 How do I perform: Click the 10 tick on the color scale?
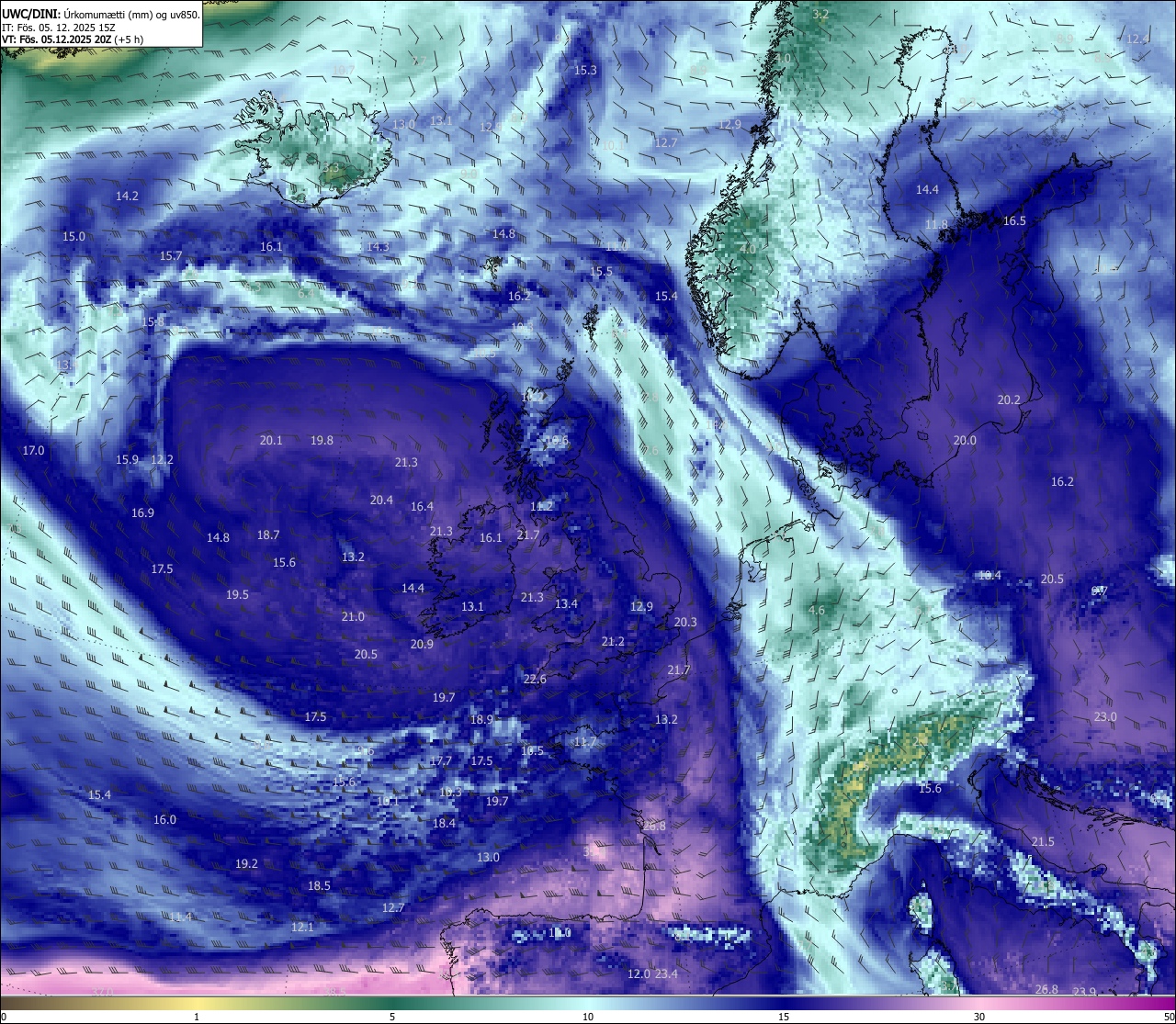588,1017
